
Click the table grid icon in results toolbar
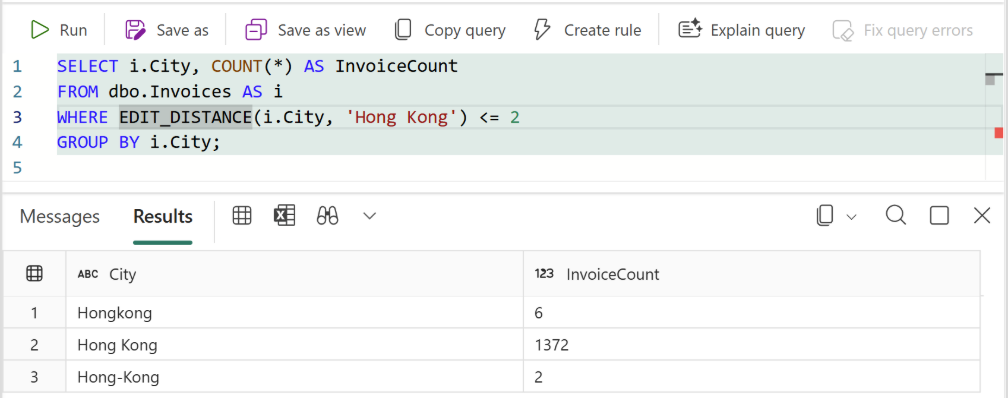pos(242,216)
